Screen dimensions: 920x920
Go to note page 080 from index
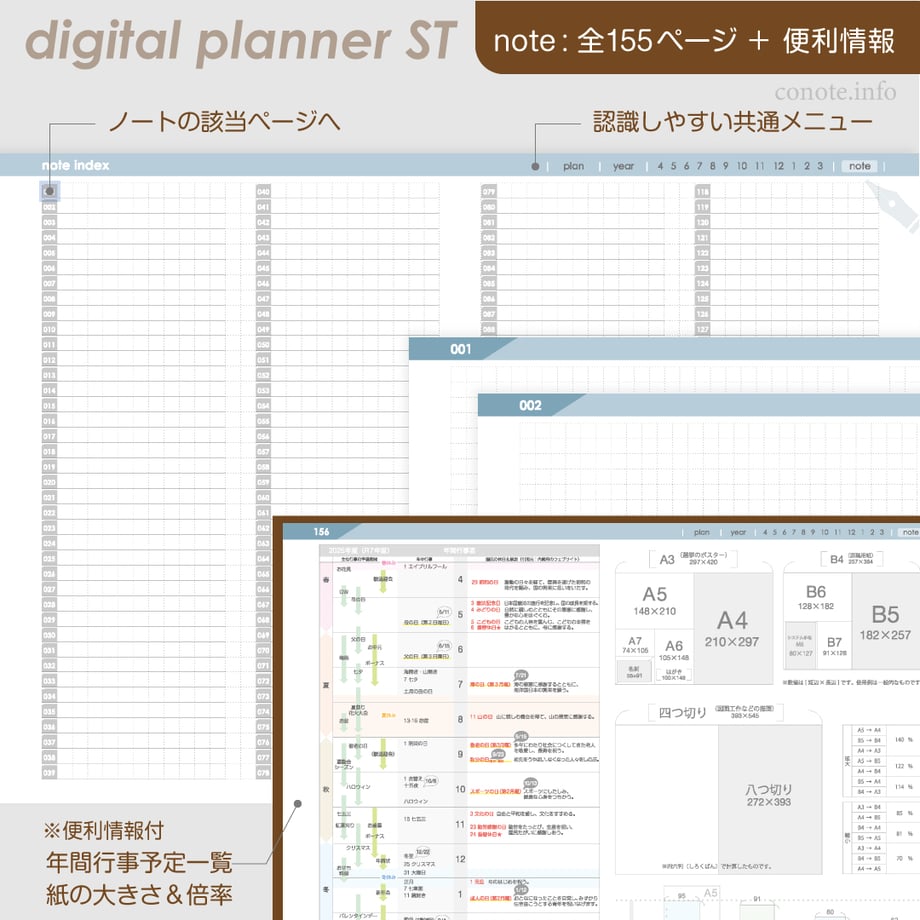click(489, 207)
